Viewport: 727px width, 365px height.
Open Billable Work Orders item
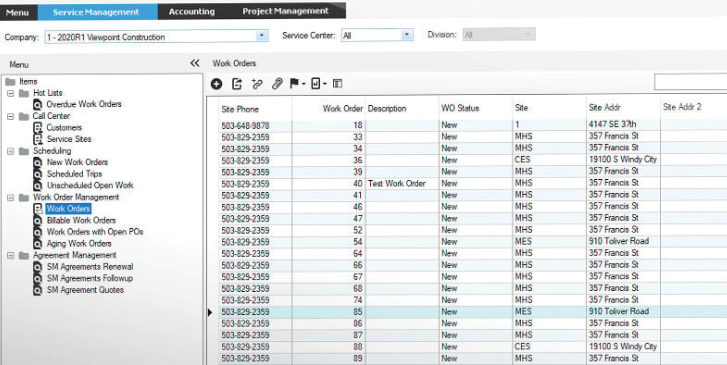click(81, 220)
